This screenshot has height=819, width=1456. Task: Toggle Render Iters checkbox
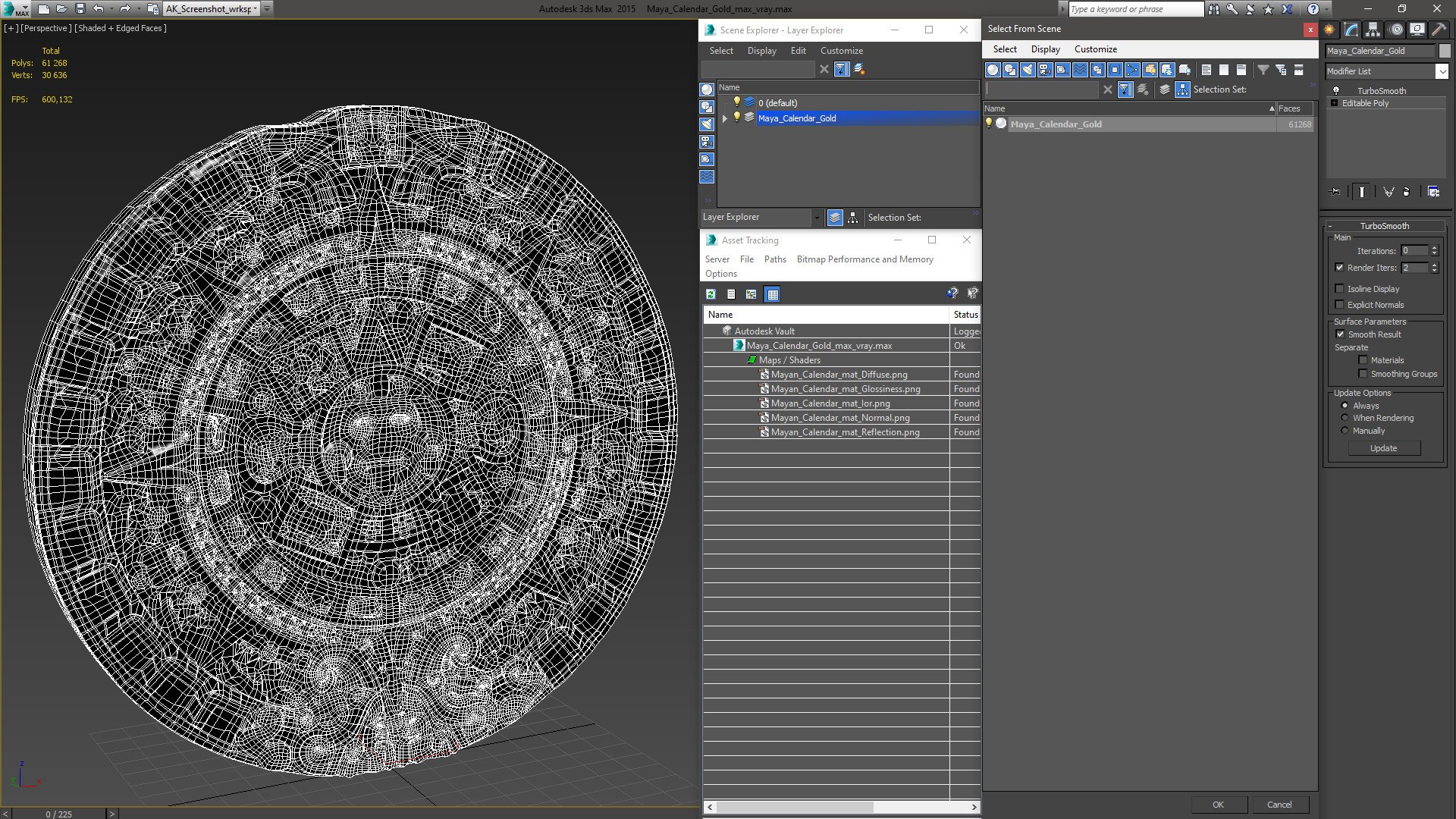(x=1339, y=268)
